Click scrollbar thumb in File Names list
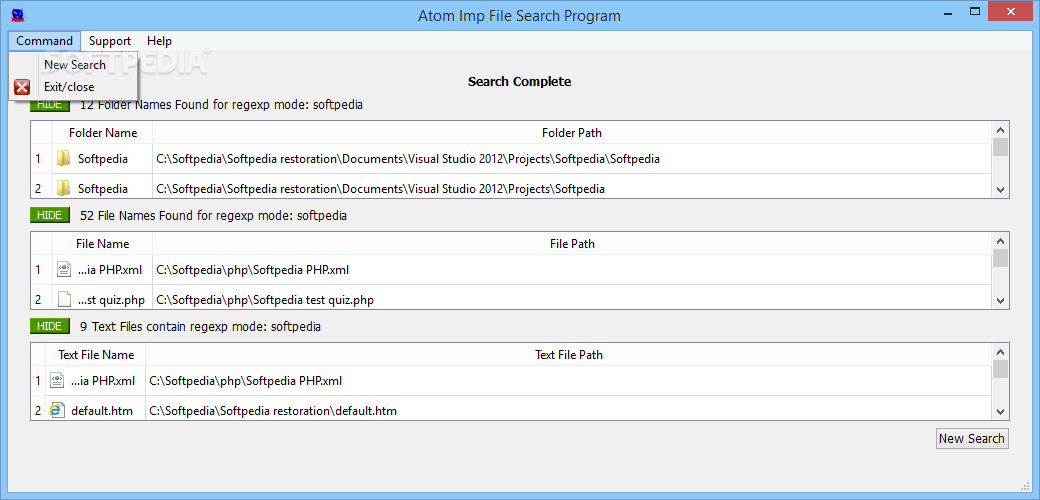The width and height of the screenshot is (1040, 500). pyautogui.click(x=1000, y=257)
